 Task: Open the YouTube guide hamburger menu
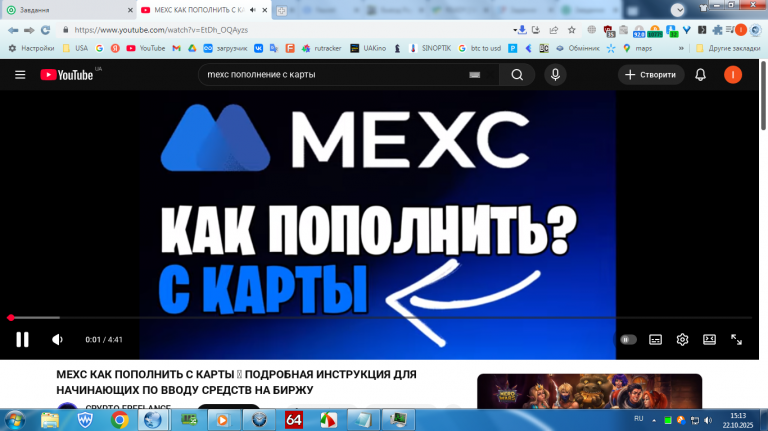(x=20, y=75)
